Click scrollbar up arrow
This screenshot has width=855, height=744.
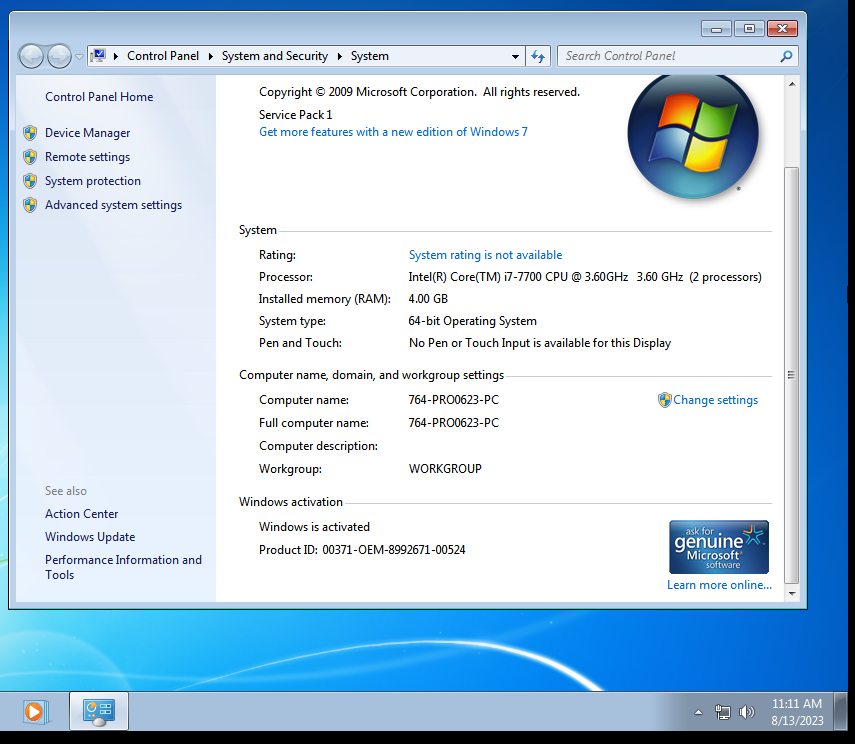click(x=792, y=84)
